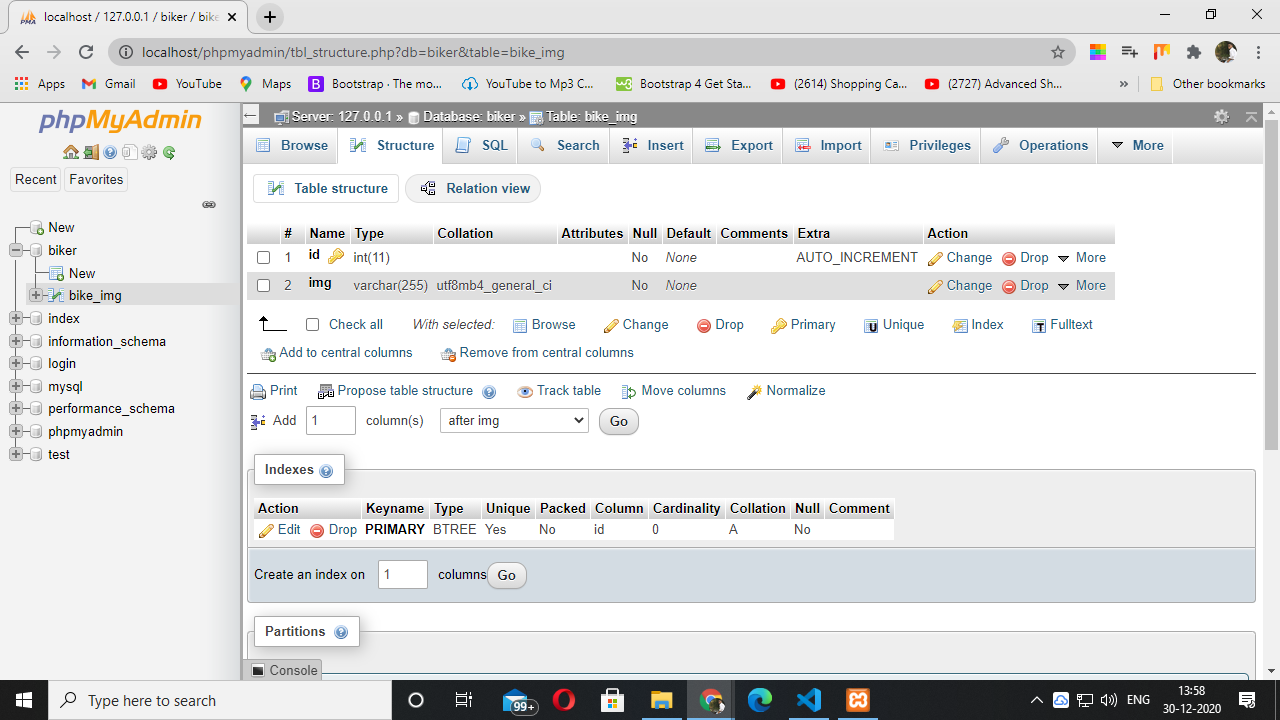The height and width of the screenshot is (720, 1280).
Task: Open navigation panel settings gear icon
Action: 150,153
